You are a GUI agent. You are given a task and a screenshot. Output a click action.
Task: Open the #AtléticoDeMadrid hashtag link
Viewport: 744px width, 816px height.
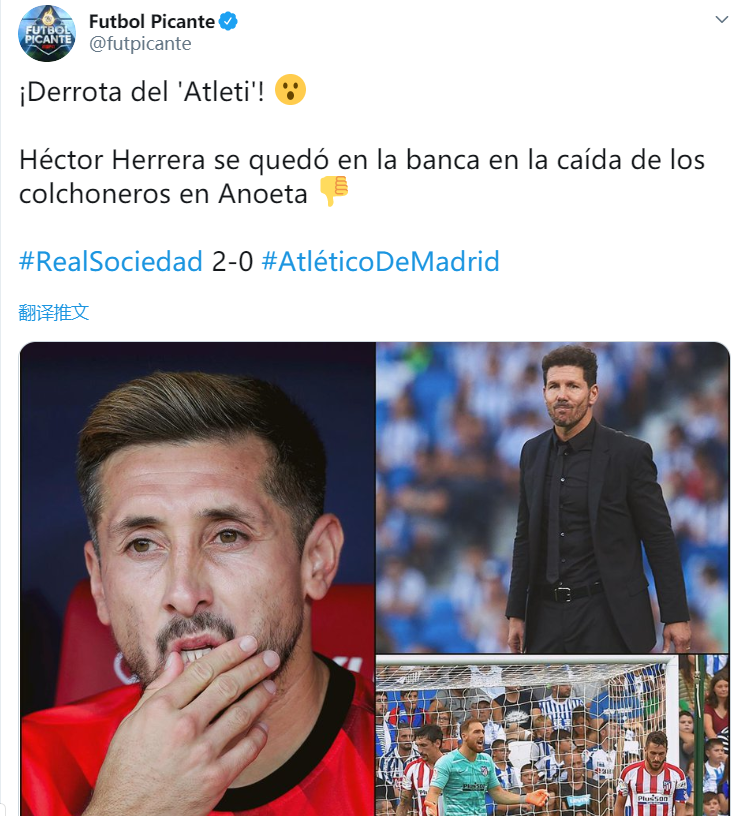coord(380,261)
